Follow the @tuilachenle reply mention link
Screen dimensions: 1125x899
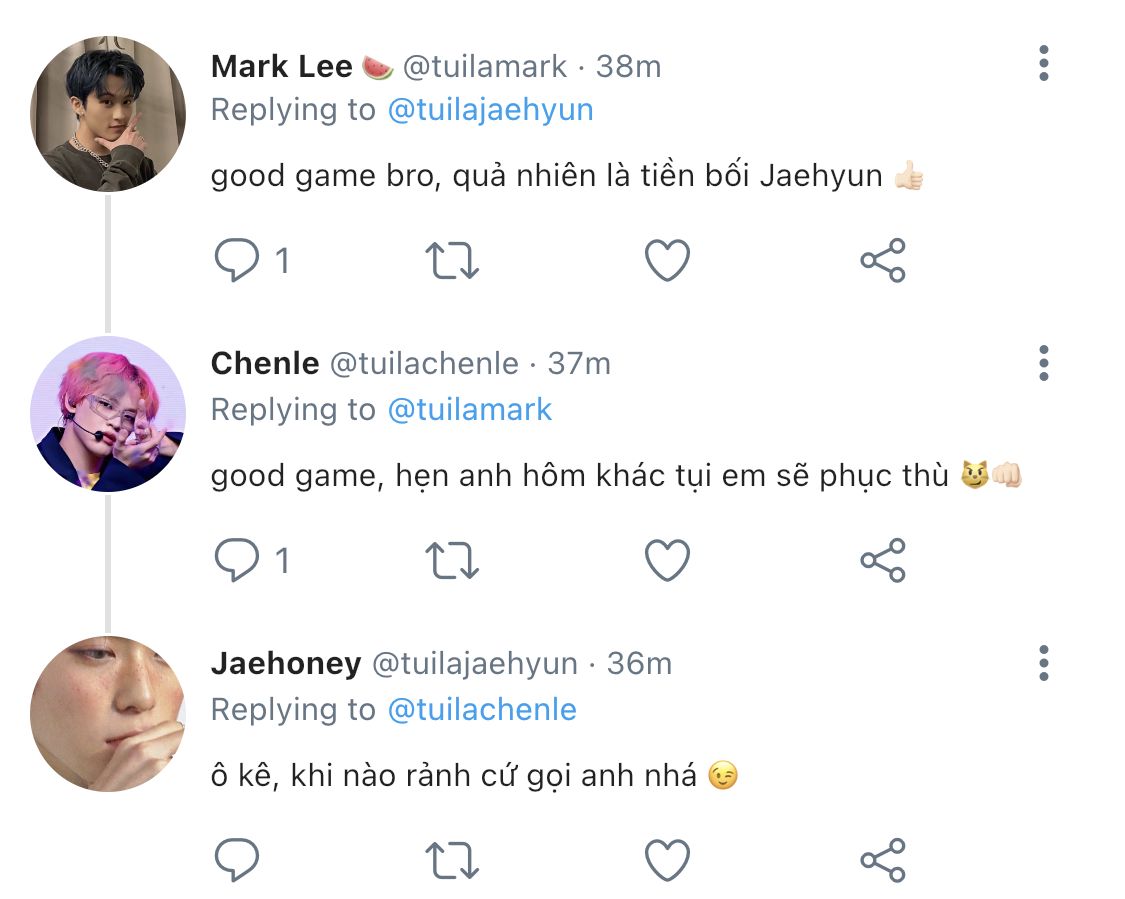tap(482, 710)
